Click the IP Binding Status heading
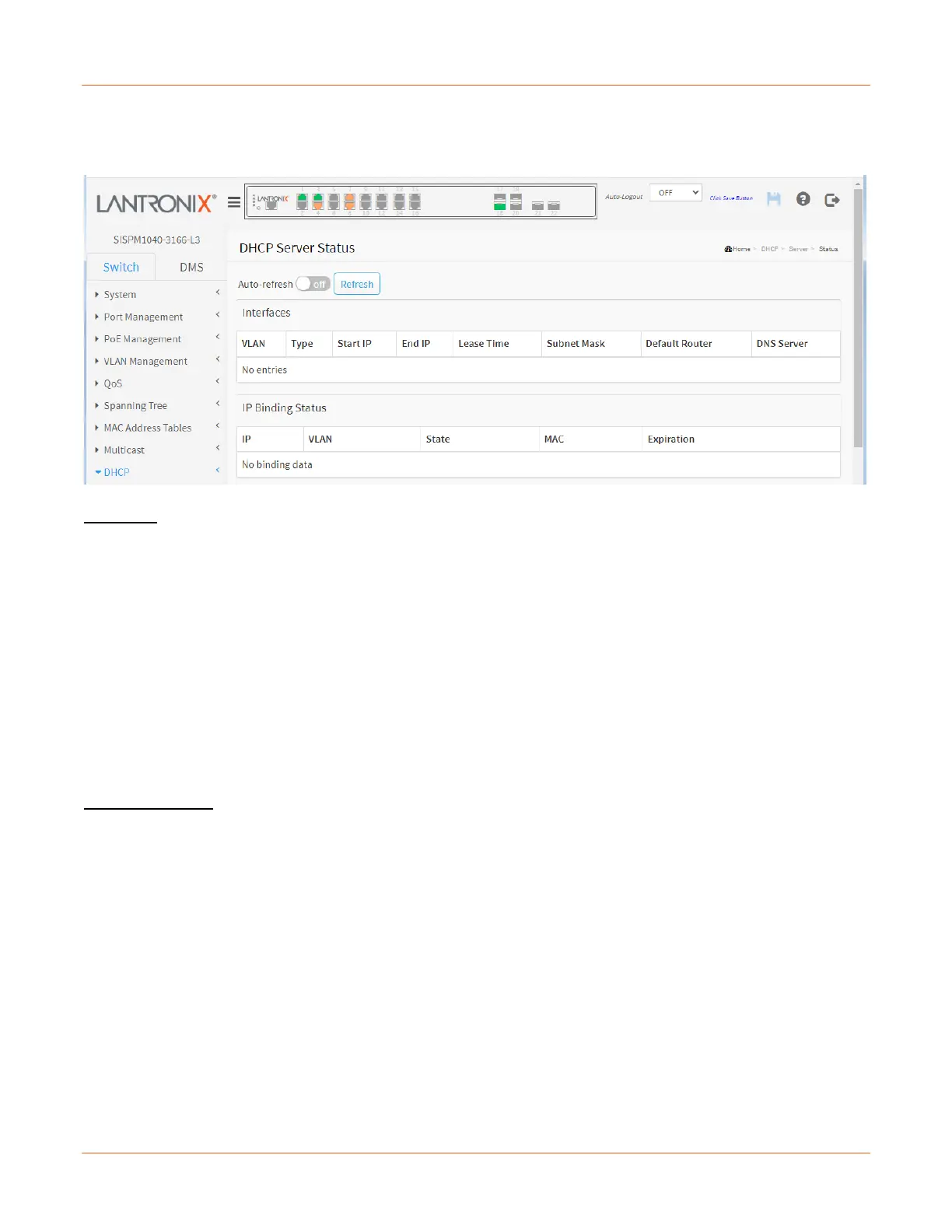The width and height of the screenshot is (952, 1232). [x=285, y=408]
